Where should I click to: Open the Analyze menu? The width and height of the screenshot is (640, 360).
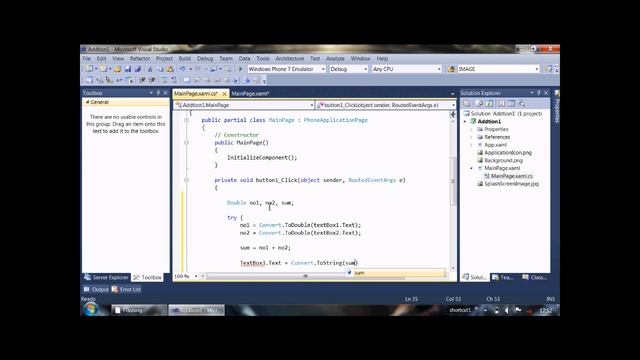pos(335,59)
